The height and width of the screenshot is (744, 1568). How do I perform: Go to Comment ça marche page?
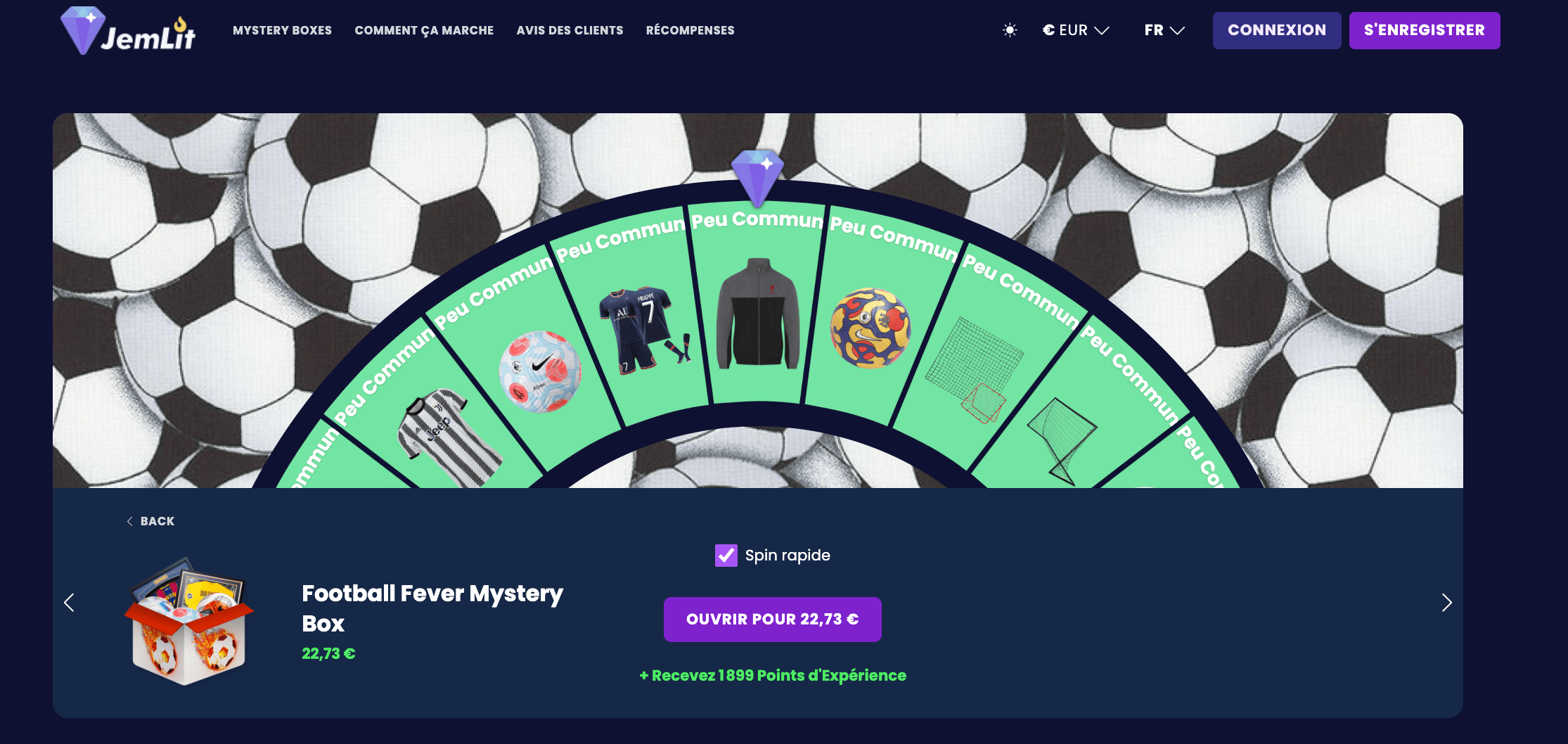pos(424,30)
